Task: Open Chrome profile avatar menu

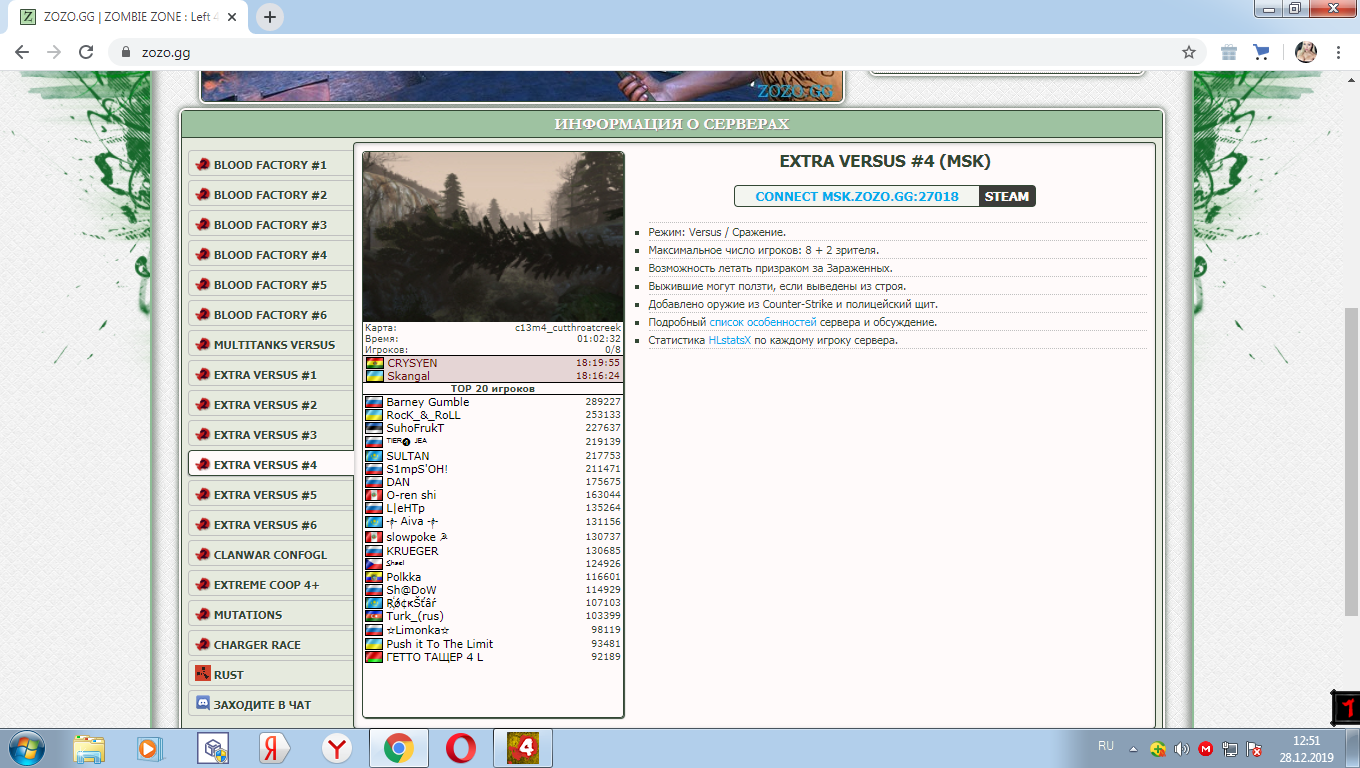Action: click(1306, 52)
